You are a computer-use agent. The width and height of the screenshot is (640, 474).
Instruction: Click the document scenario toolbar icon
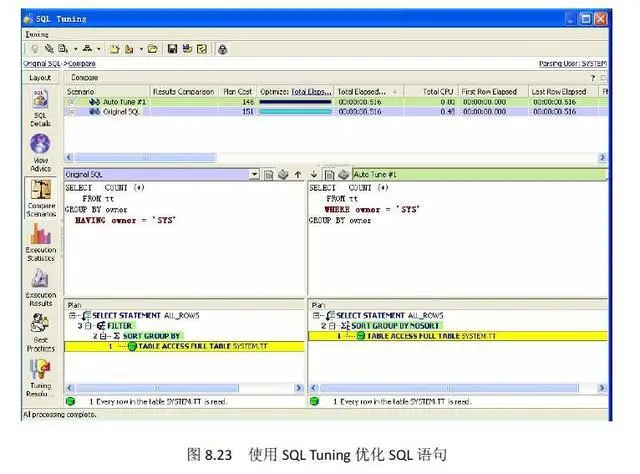62,49
